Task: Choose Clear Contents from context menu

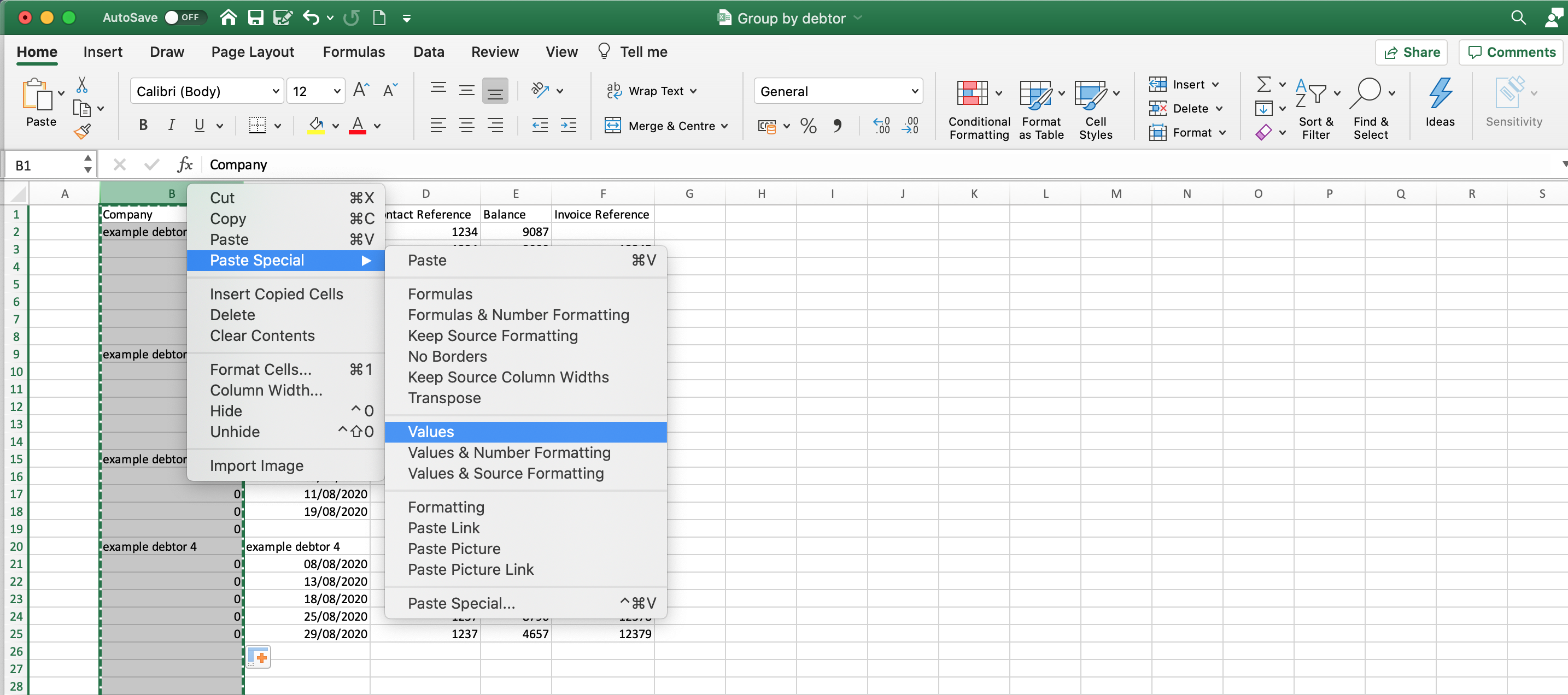Action: [262, 335]
